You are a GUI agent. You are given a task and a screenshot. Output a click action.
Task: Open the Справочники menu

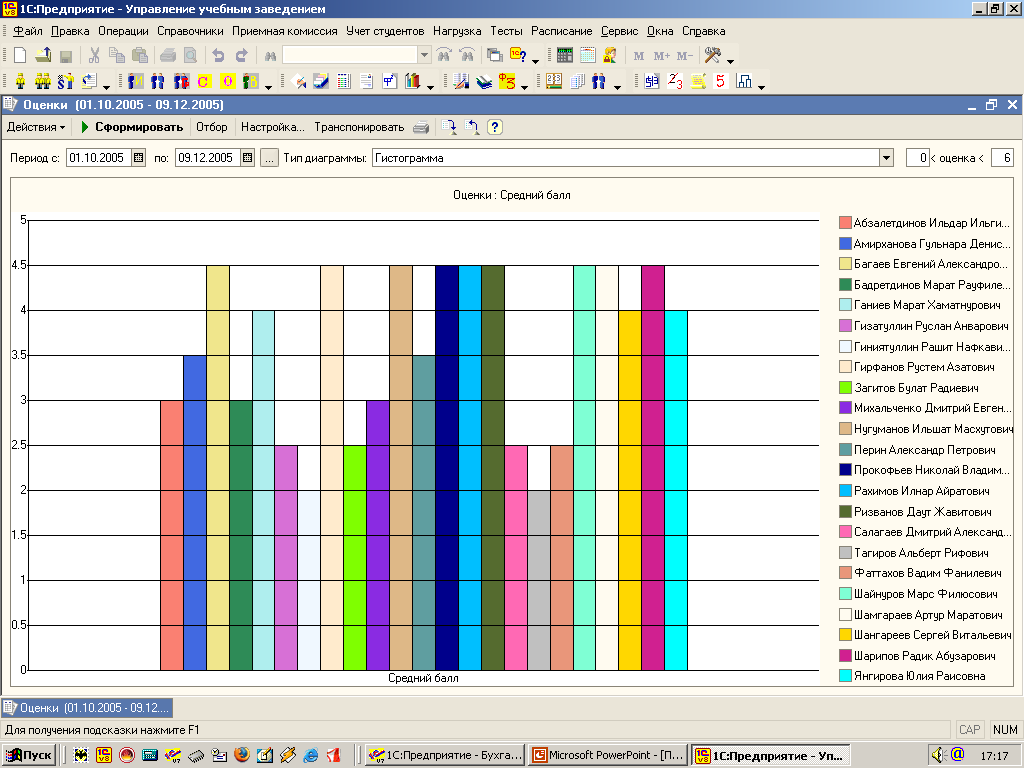(190, 31)
